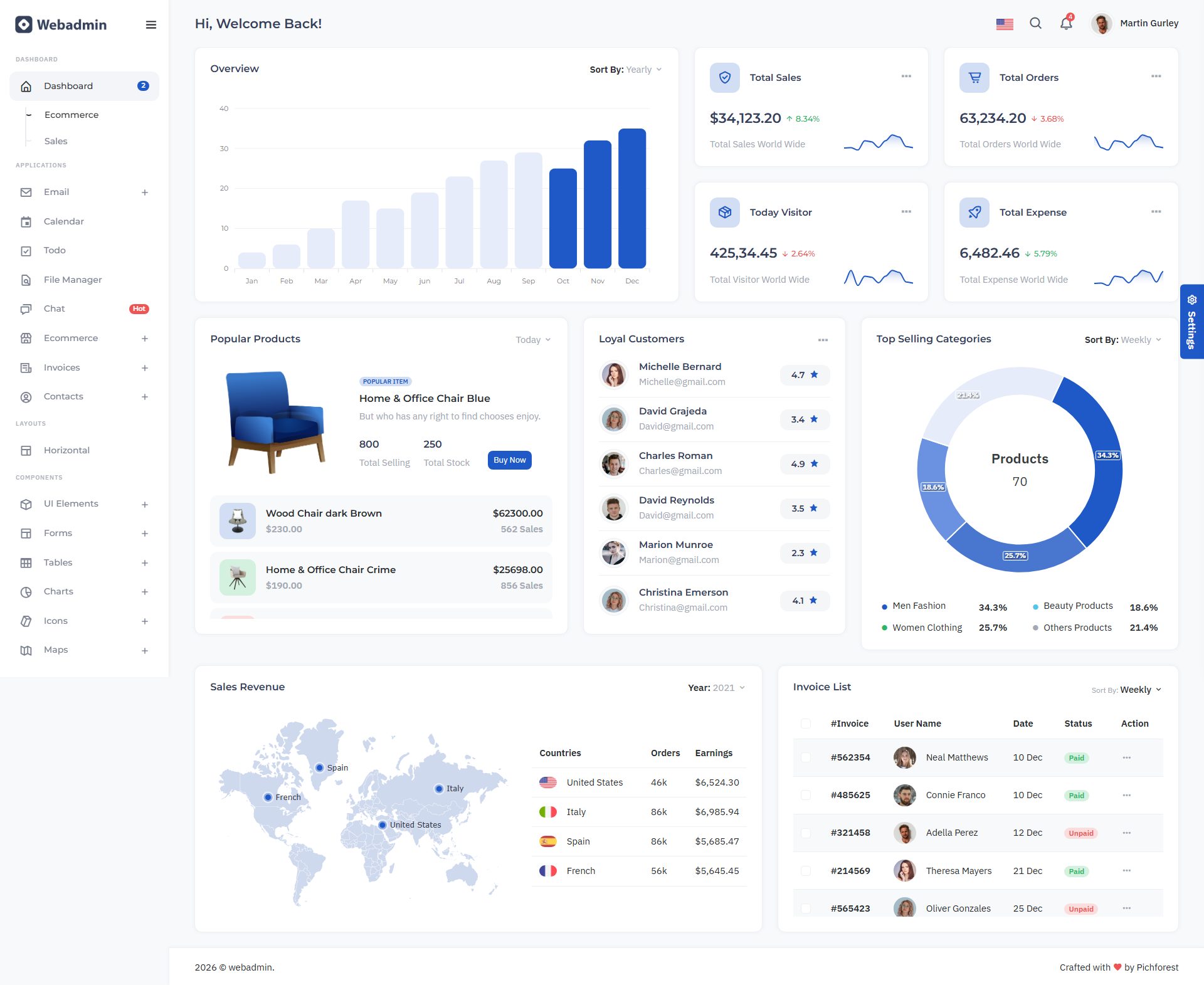Screen dimensions: 1204x985
Task: Select customer Michelle Bernard
Action: click(714, 374)
